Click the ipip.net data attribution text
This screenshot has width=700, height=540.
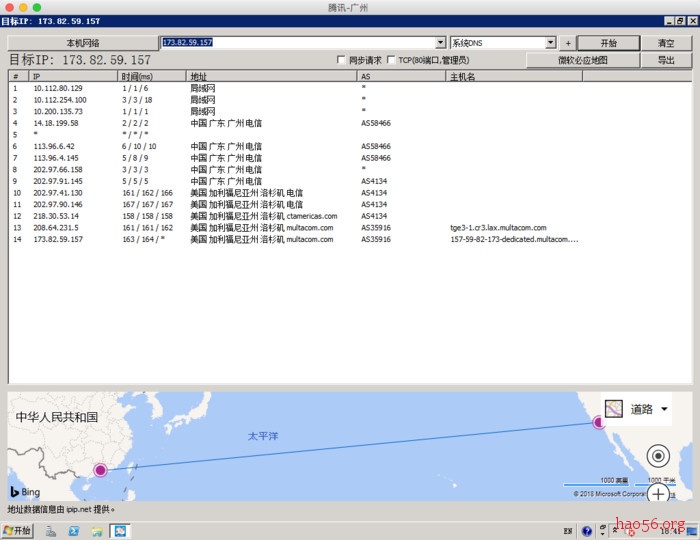pos(61,509)
